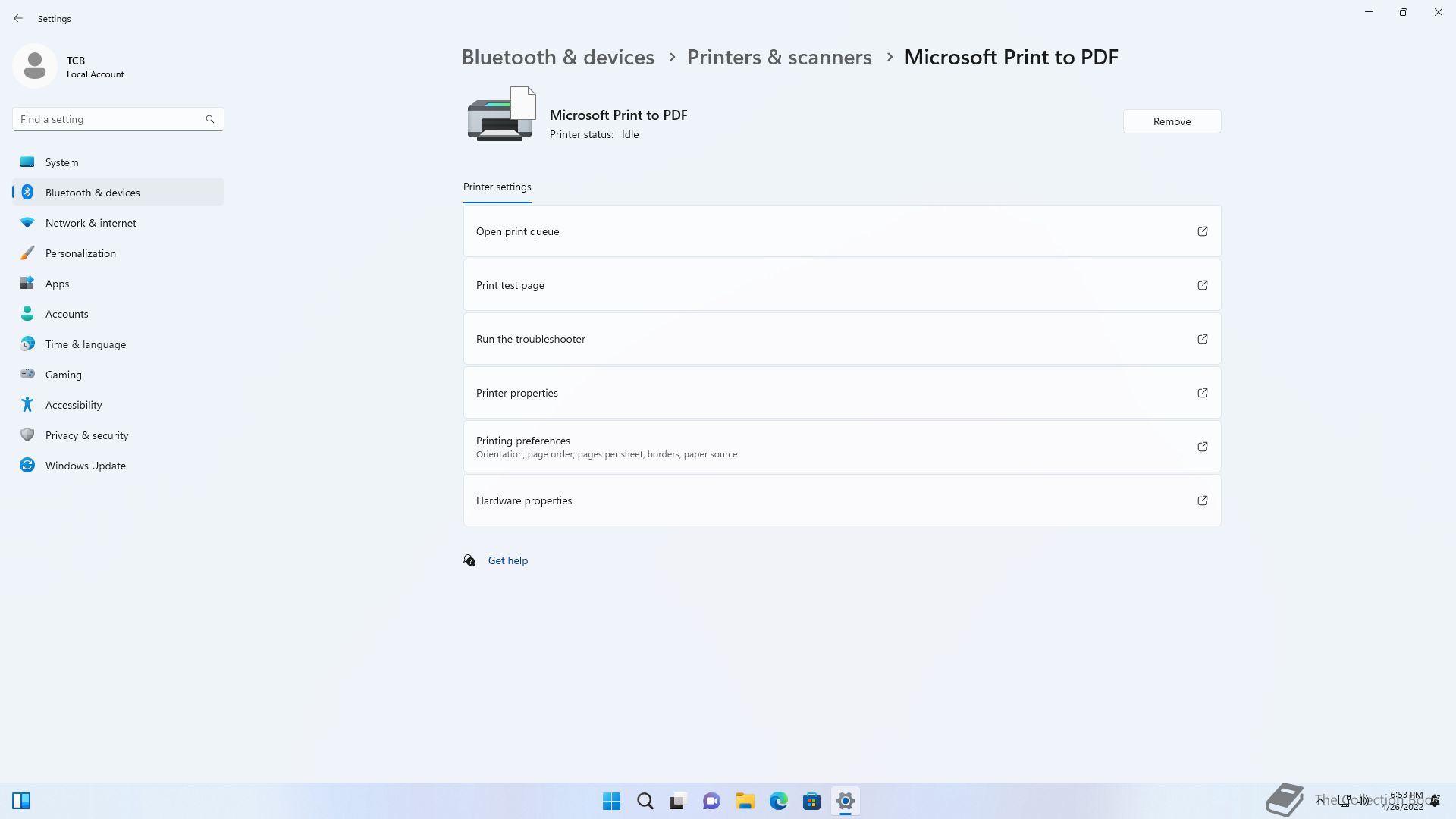
Task: Click the Find a setting search box
Action: click(x=118, y=119)
